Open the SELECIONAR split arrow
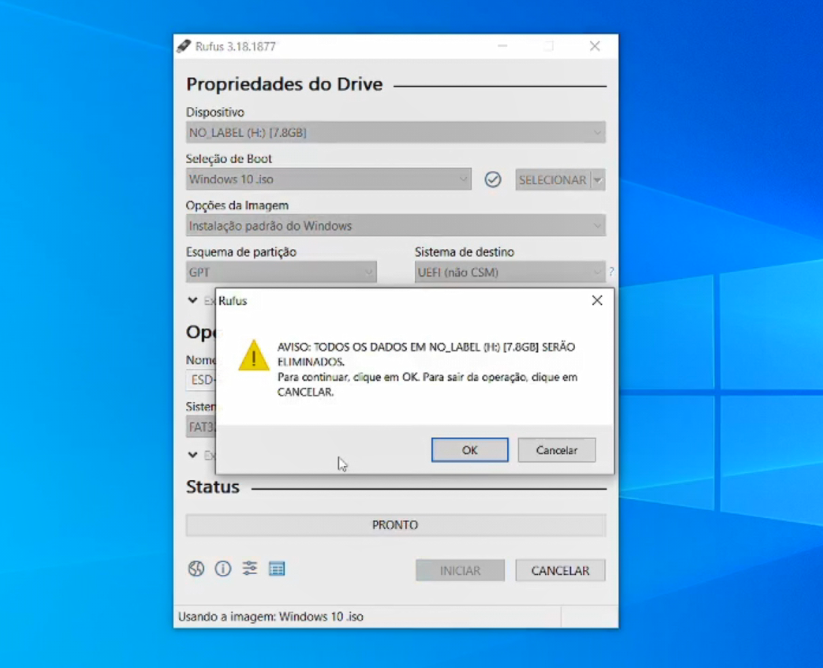 coord(598,179)
